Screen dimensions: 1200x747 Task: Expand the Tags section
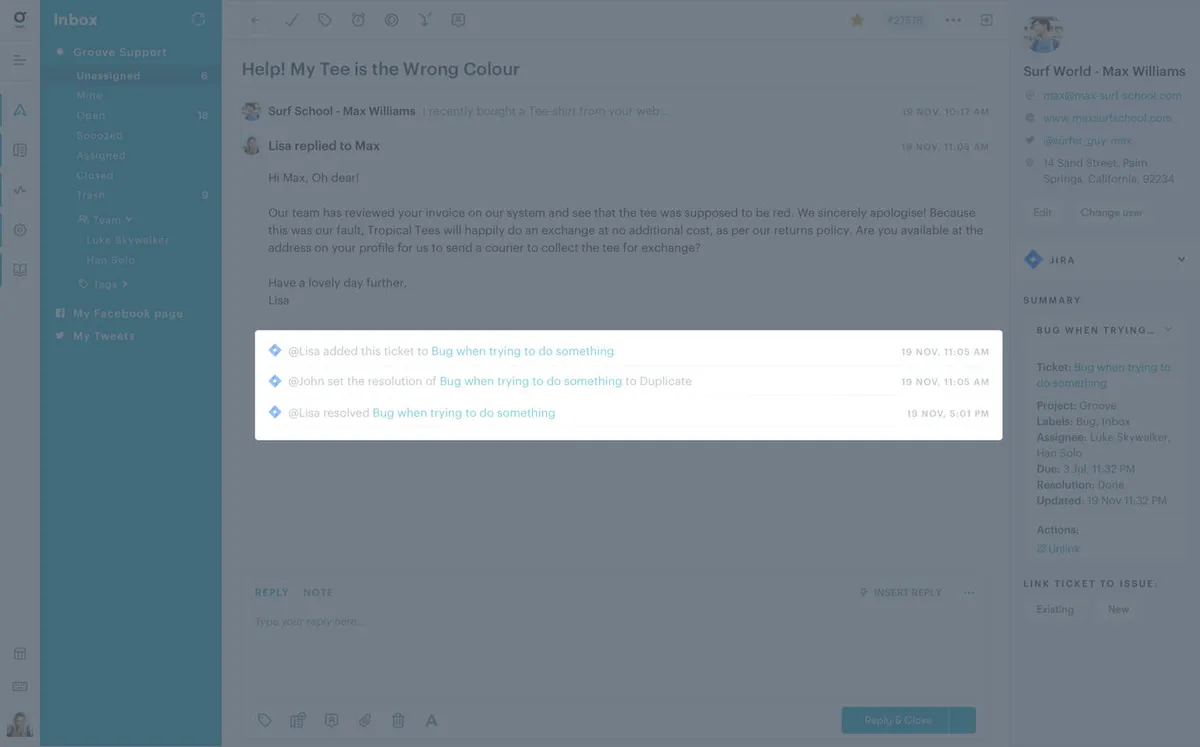click(105, 284)
